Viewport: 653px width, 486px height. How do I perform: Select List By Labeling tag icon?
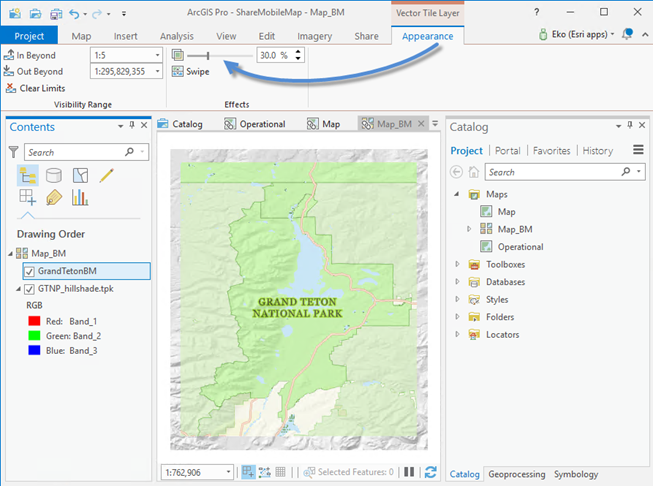tap(54, 197)
